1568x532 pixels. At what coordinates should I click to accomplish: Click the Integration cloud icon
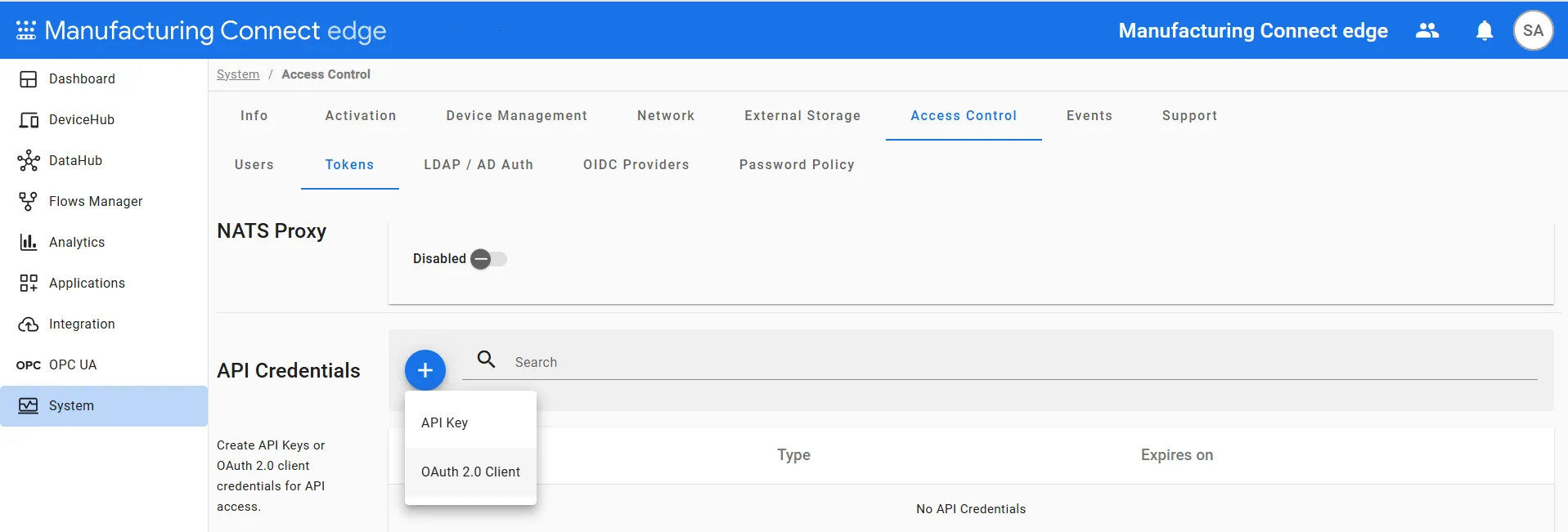click(x=29, y=324)
